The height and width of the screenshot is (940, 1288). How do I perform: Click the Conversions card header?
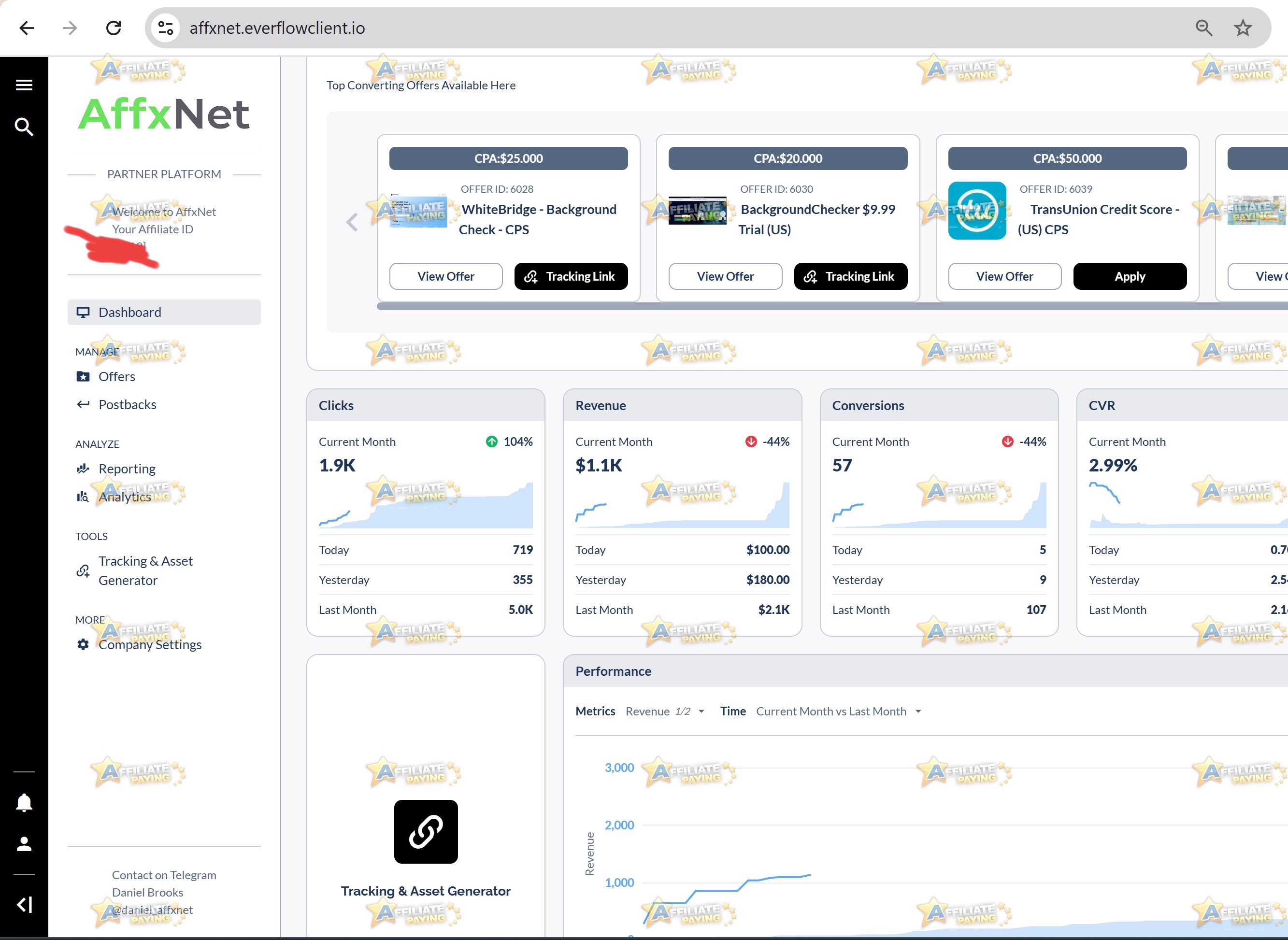point(939,406)
